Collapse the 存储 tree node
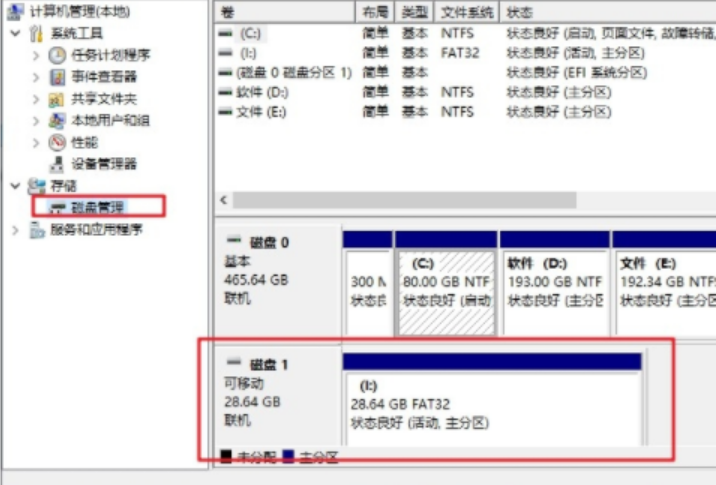Image resolution: width=716 pixels, height=485 pixels. (x=15, y=186)
